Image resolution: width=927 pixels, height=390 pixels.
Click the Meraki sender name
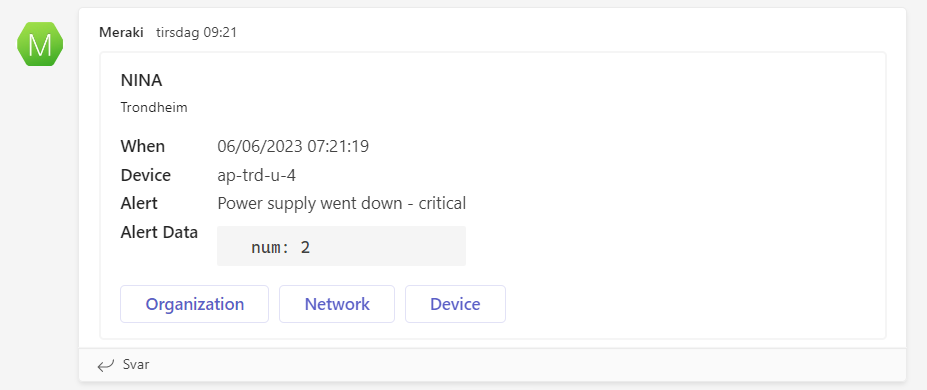[121, 32]
